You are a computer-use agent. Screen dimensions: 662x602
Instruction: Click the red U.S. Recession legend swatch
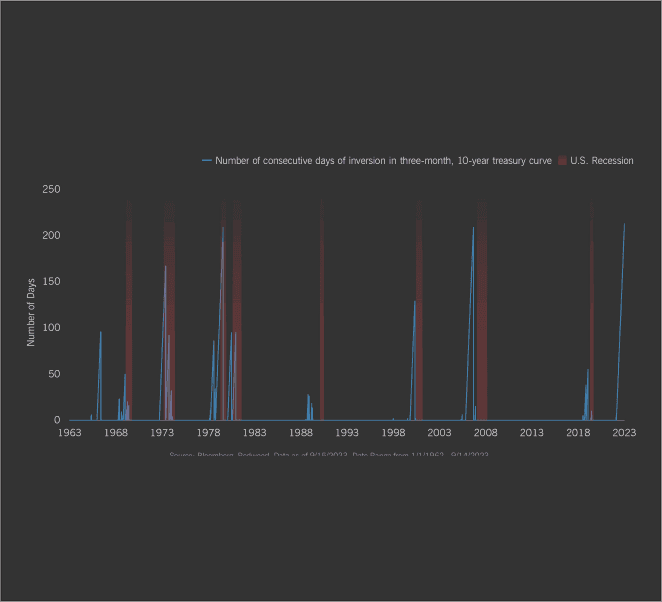pos(562,160)
